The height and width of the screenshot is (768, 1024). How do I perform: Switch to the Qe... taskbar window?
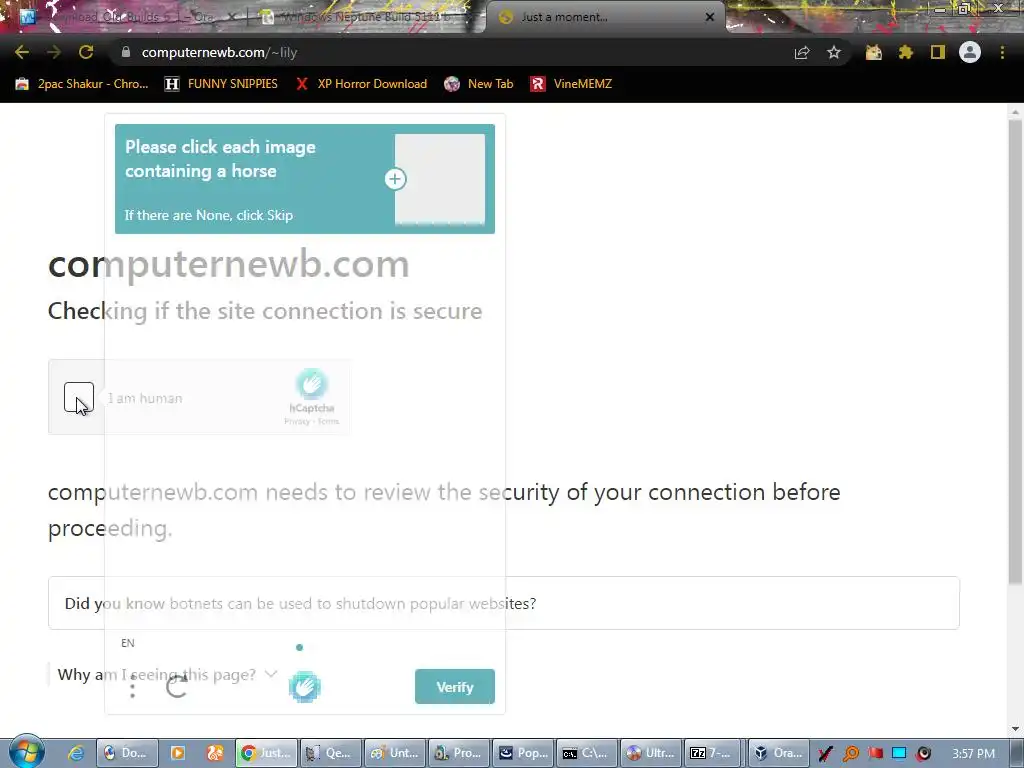tap(330, 753)
